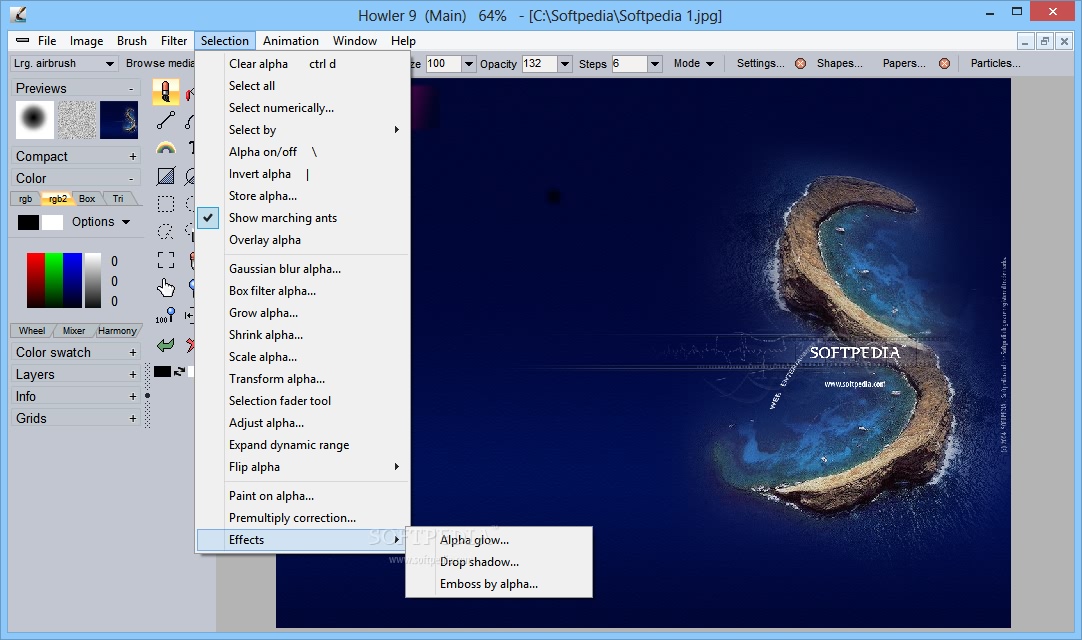This screenshot has width=1082, height=640.
Task: Click the 100% zoom pin tool
Action: coord(166,316)
